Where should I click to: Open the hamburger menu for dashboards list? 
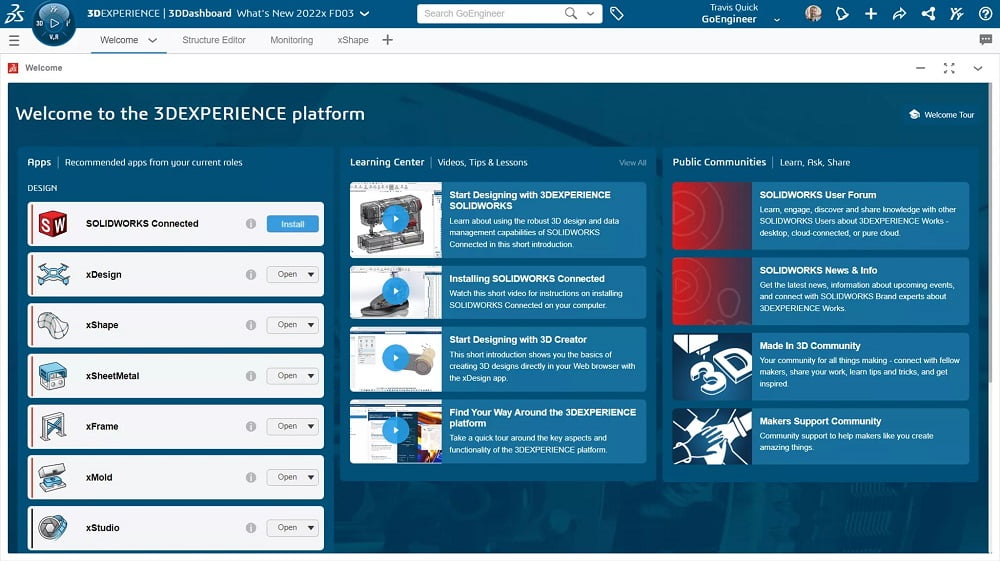(14, 40)
